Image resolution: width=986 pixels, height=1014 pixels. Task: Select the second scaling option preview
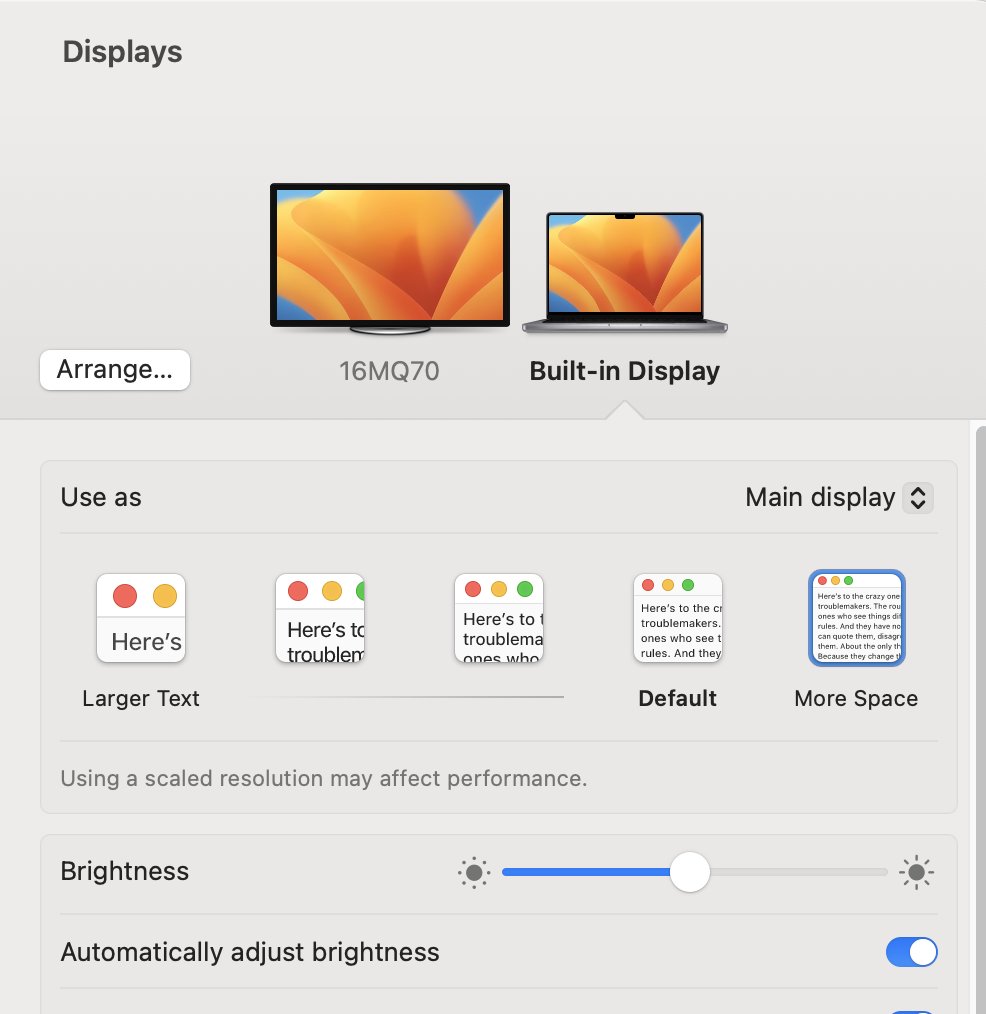point(320,617)
